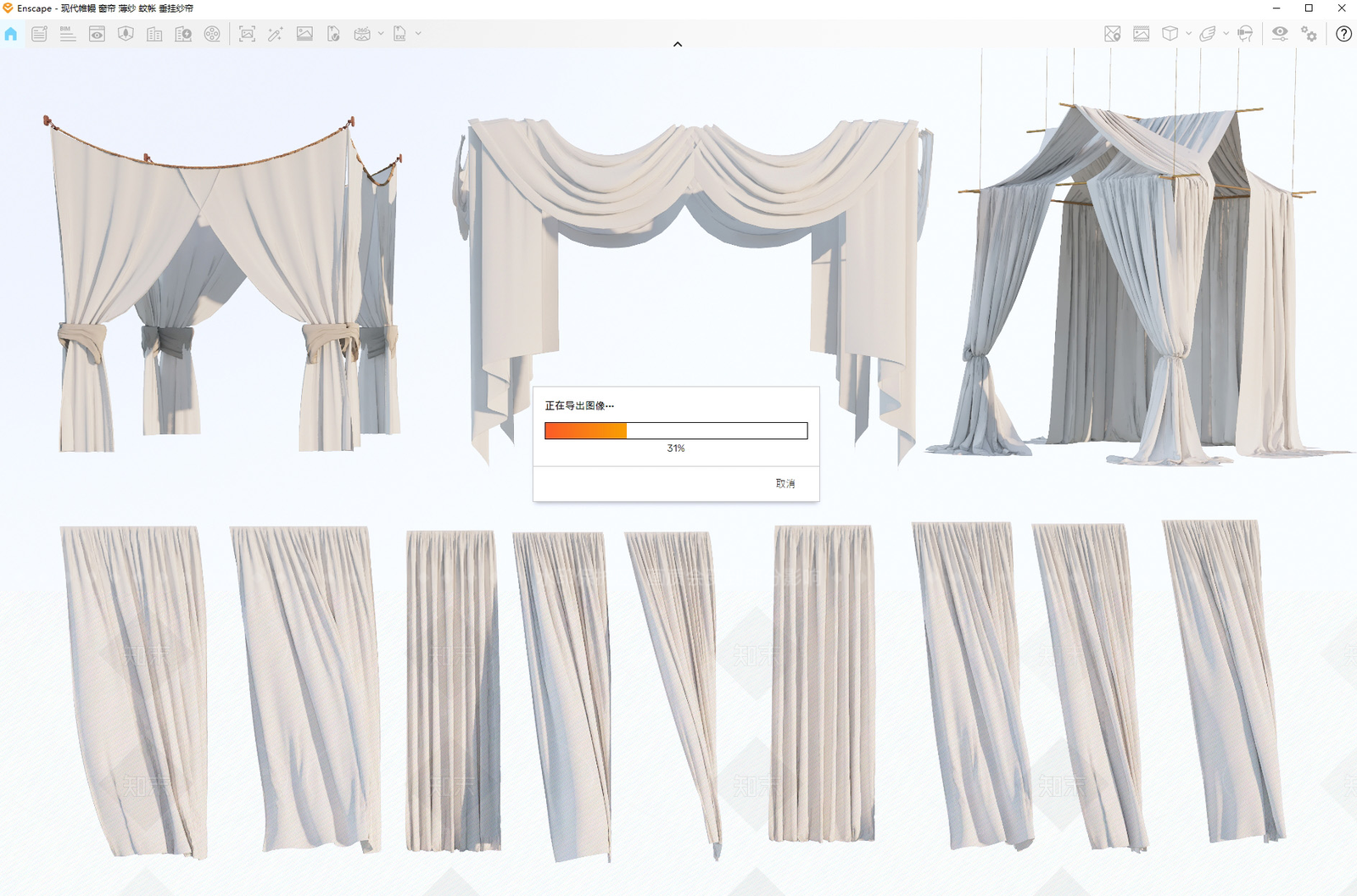Collapse the toolbar with the up chevron

tap(678, 44)
